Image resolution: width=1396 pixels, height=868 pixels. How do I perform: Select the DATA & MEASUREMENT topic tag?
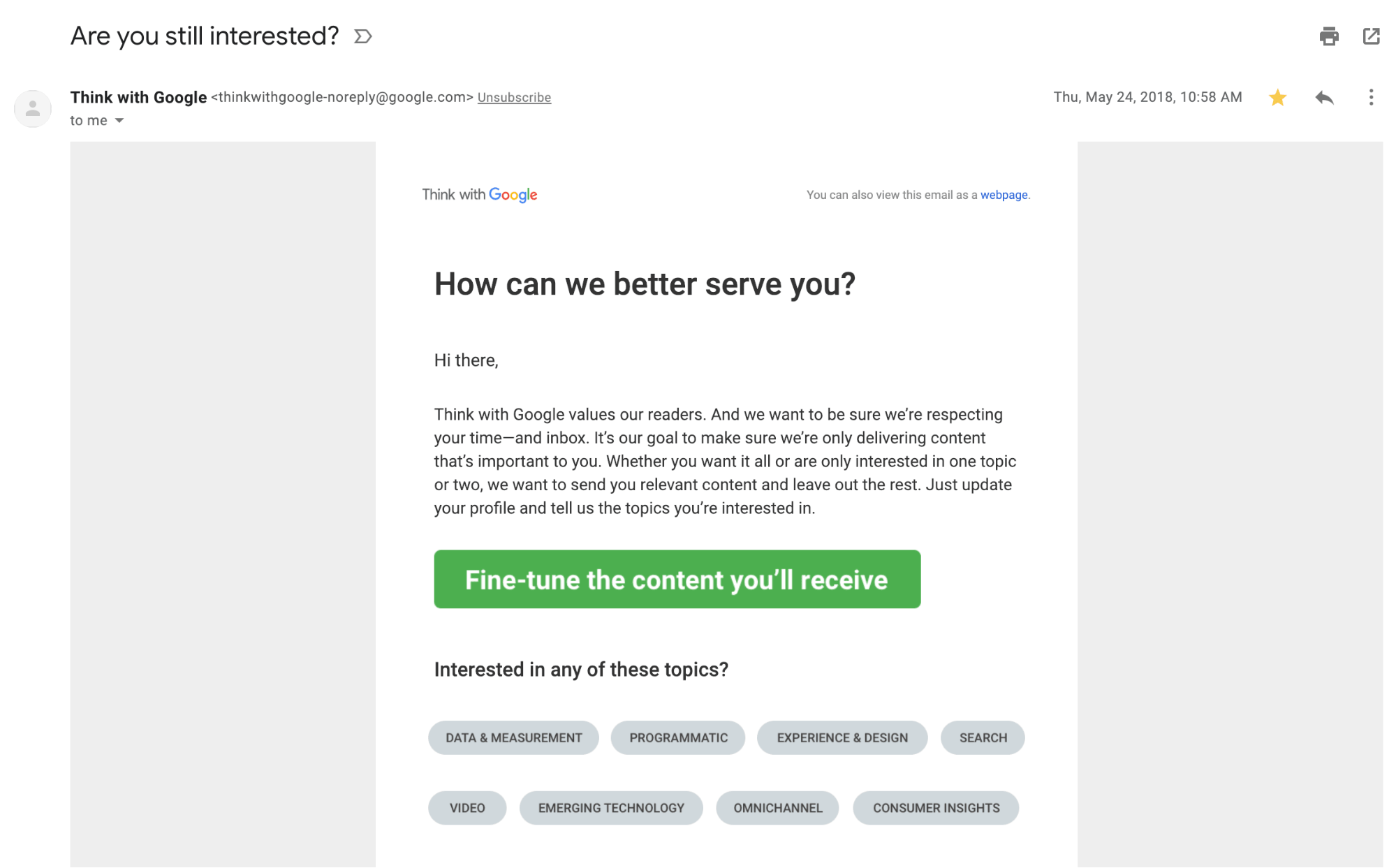coord(513,737)
